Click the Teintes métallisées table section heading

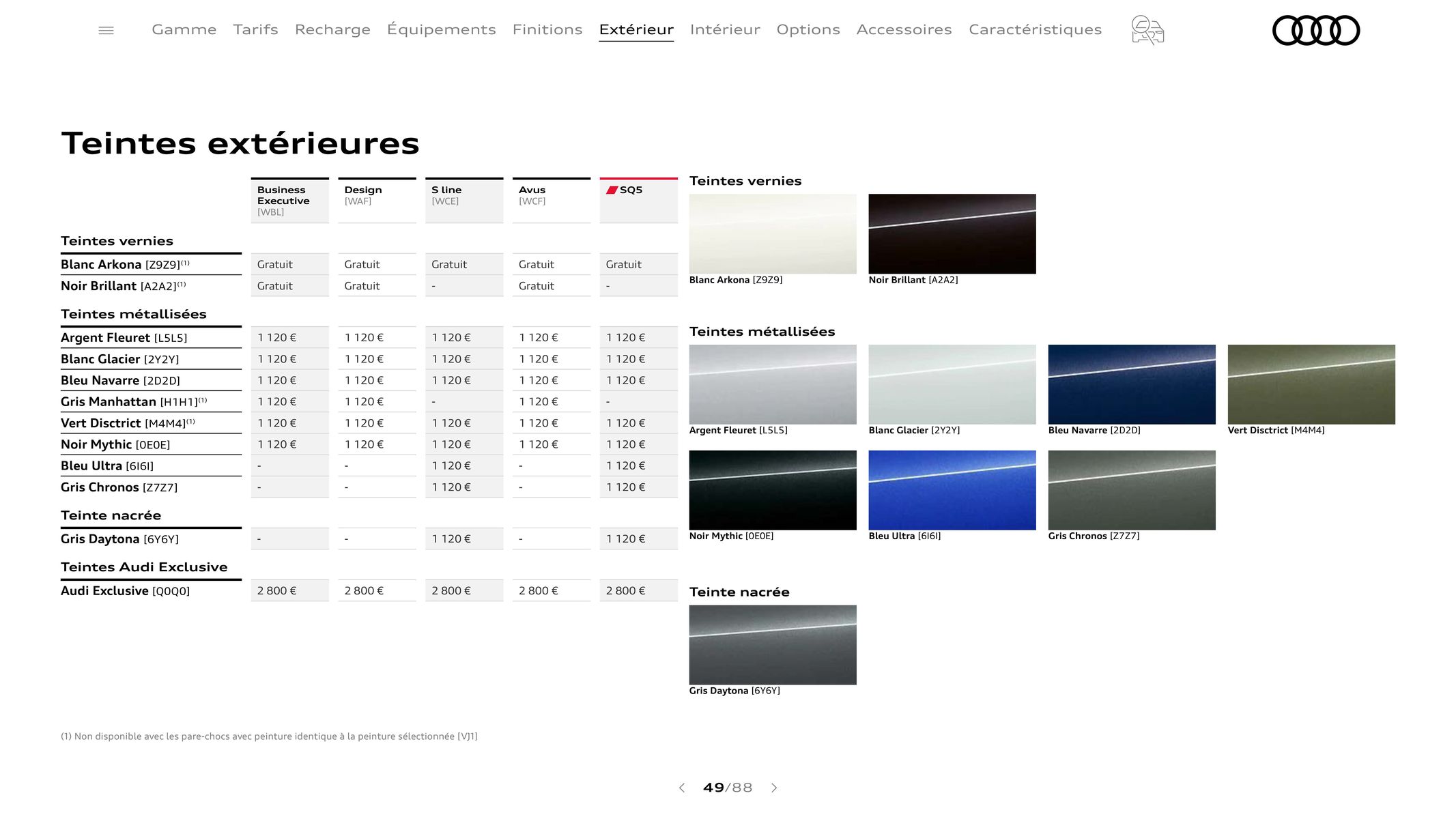click(134, 314)
